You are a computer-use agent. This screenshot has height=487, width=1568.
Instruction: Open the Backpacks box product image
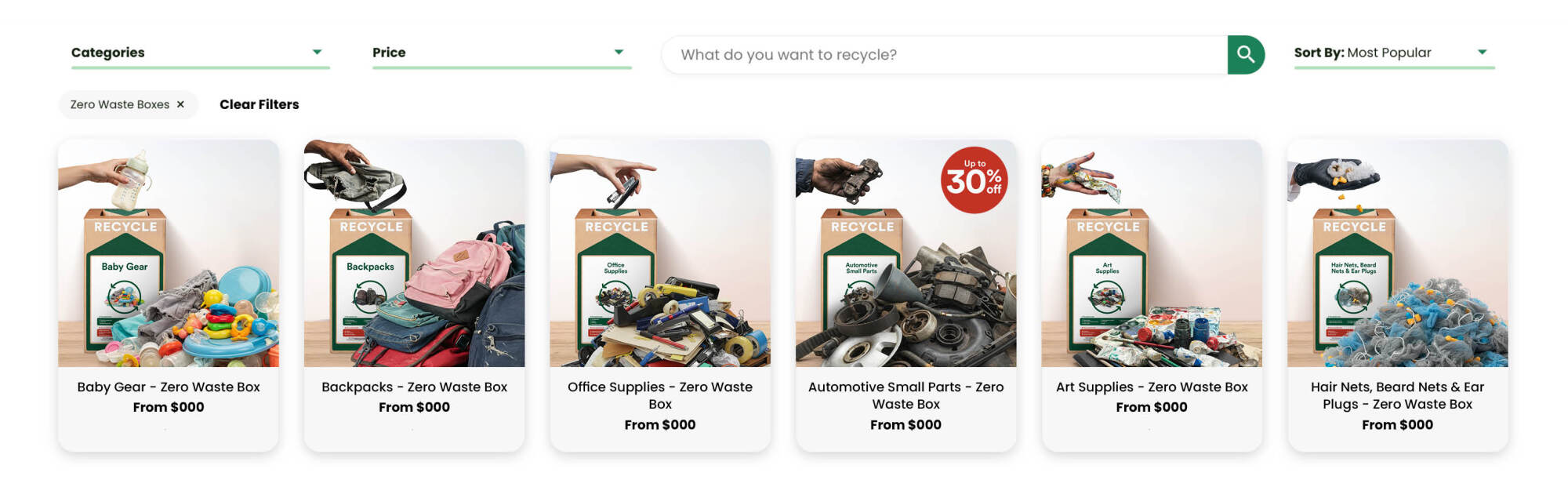click(x=414, y=253)
